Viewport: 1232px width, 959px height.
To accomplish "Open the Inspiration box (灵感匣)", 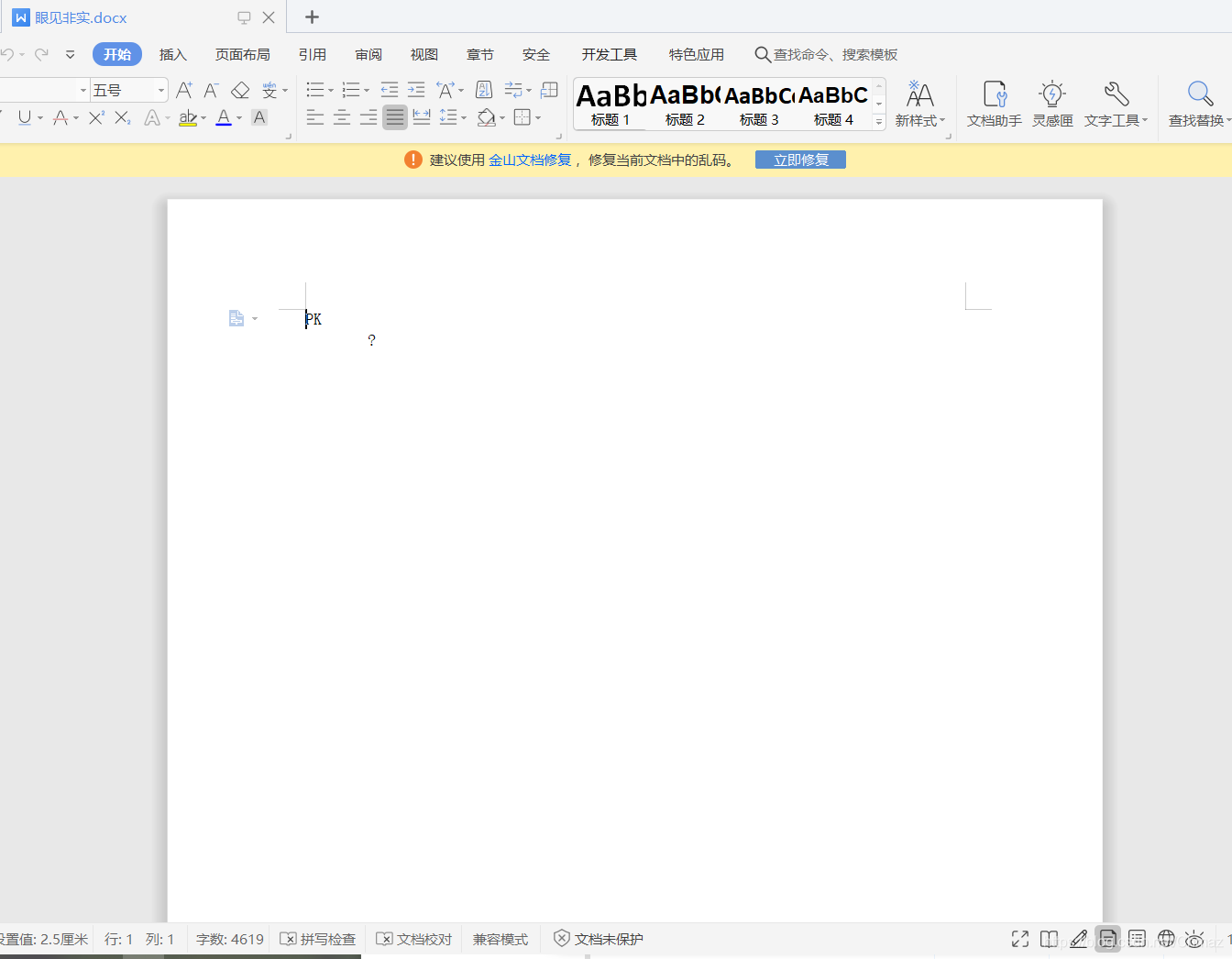I will (1052, 103).
